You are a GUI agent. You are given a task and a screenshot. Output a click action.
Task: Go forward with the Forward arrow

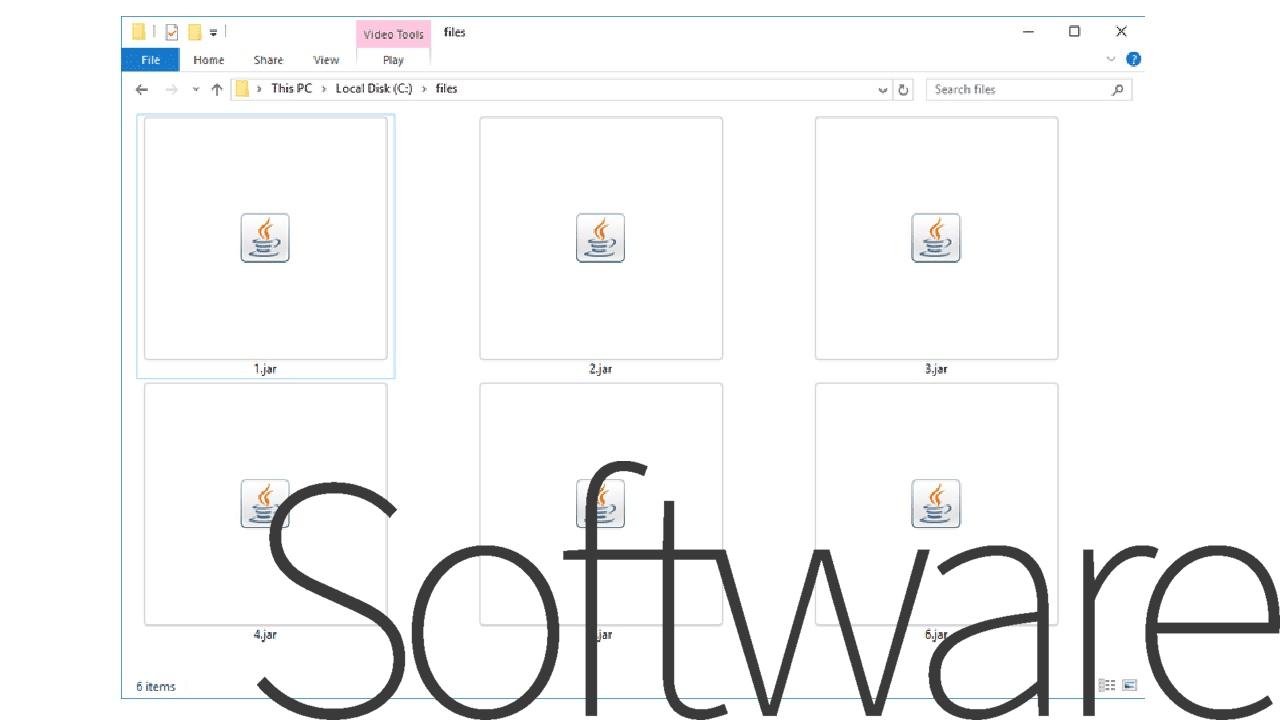171,89
